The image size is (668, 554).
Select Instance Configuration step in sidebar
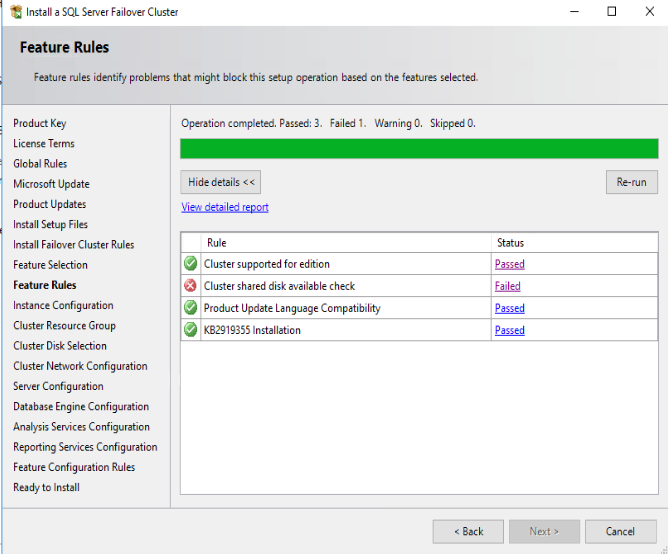63,306
